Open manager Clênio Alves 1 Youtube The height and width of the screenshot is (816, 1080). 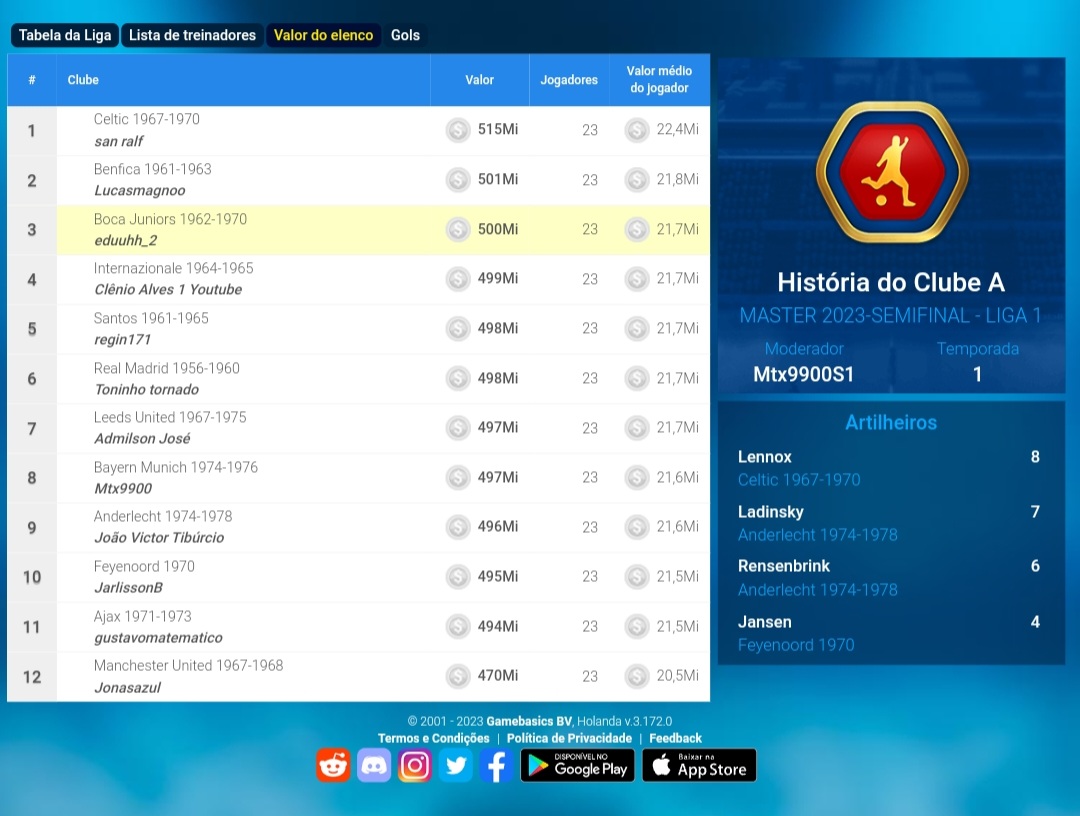[168, 290]
